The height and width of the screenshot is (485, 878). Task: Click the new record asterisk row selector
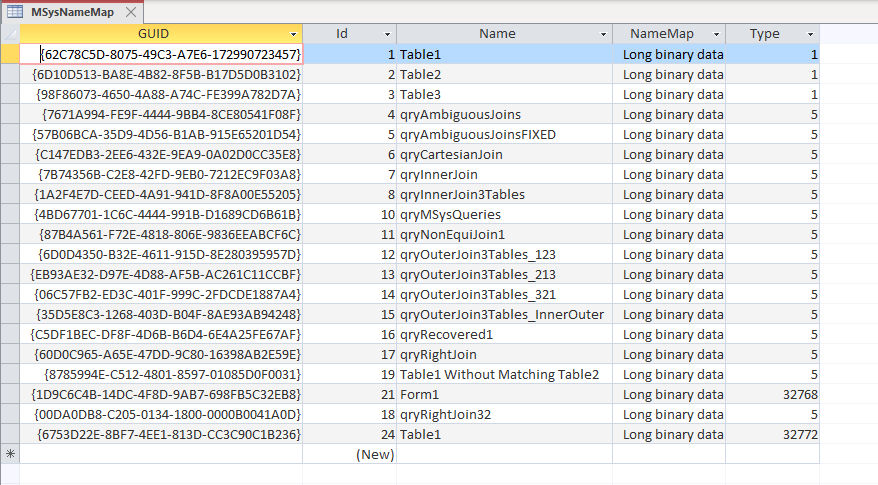(x=10, y=454)
